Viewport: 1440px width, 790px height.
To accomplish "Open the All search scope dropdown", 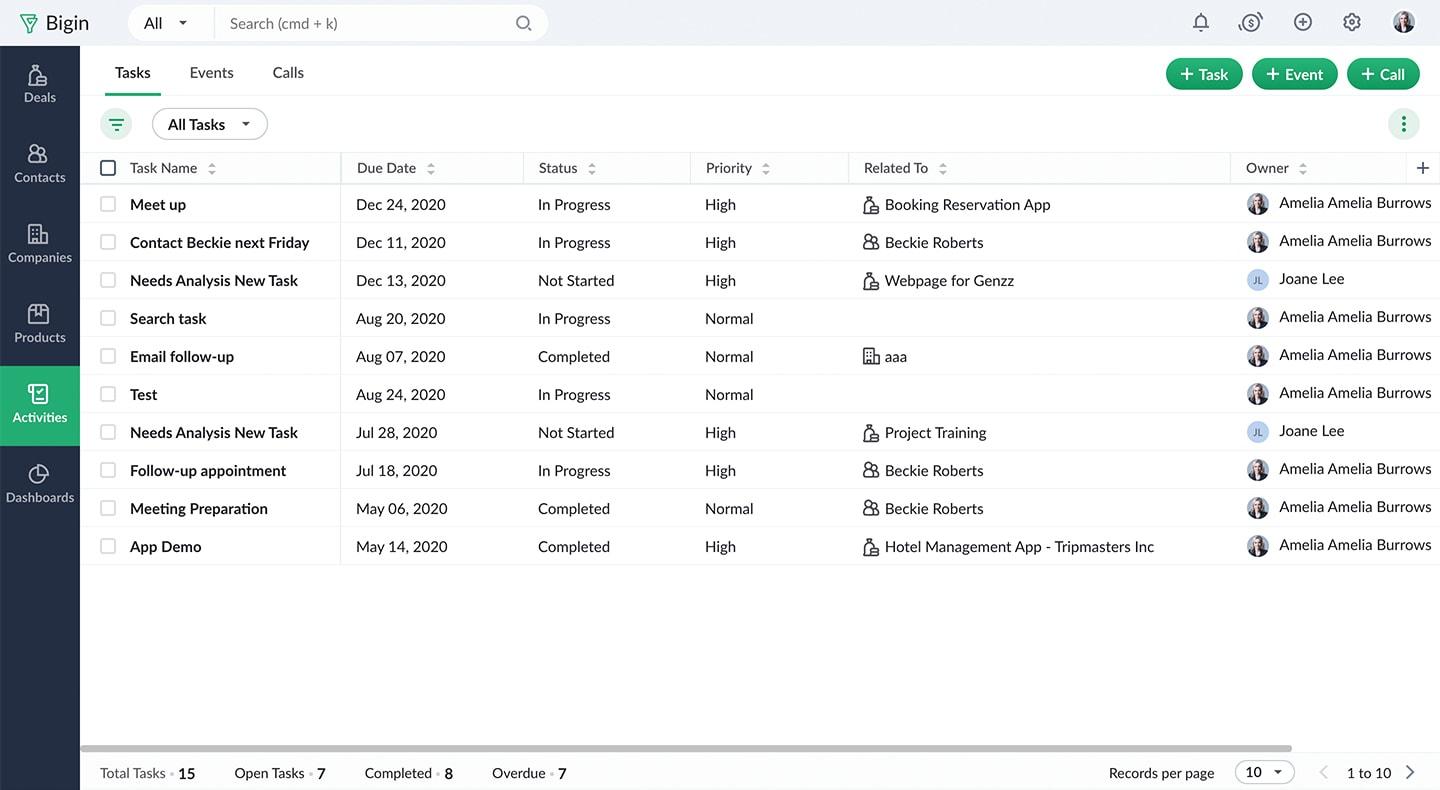I will tap(166, 23).
